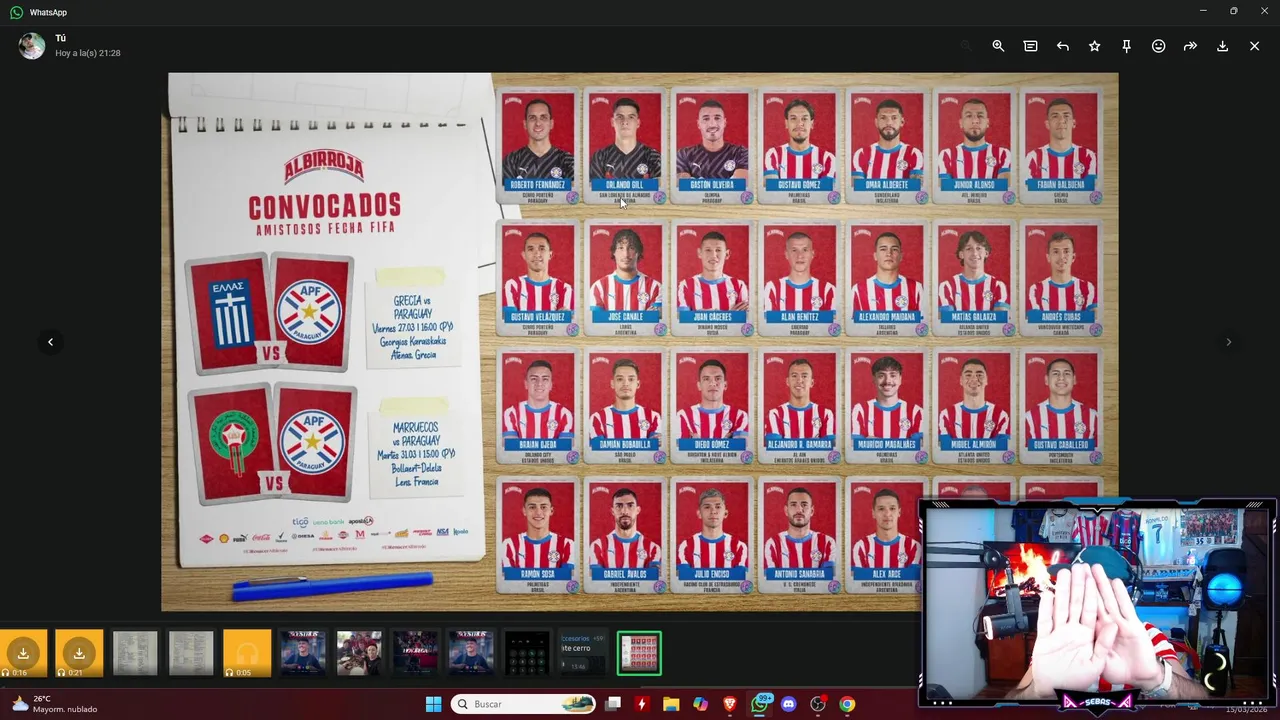The image size is (1280, 720).
Task: Switch to WhatsApp taskbar icon with 99+ badge
Action: pyautogui.click(x=760, y=704)
